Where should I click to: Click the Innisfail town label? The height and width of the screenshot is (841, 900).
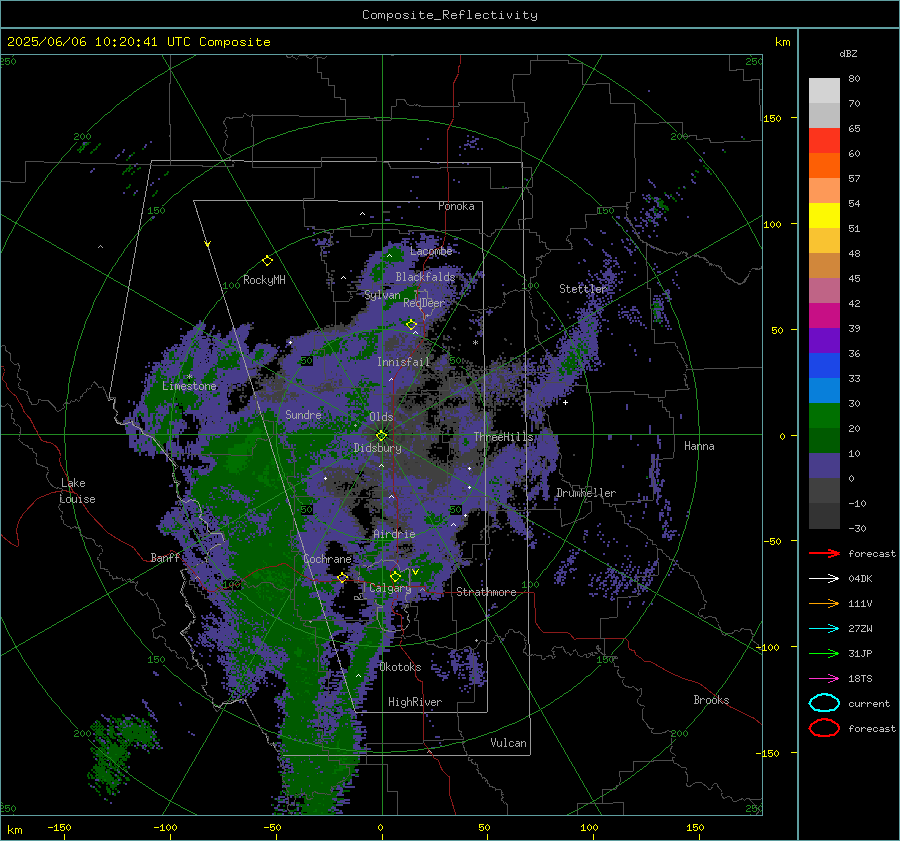[403, 362]
